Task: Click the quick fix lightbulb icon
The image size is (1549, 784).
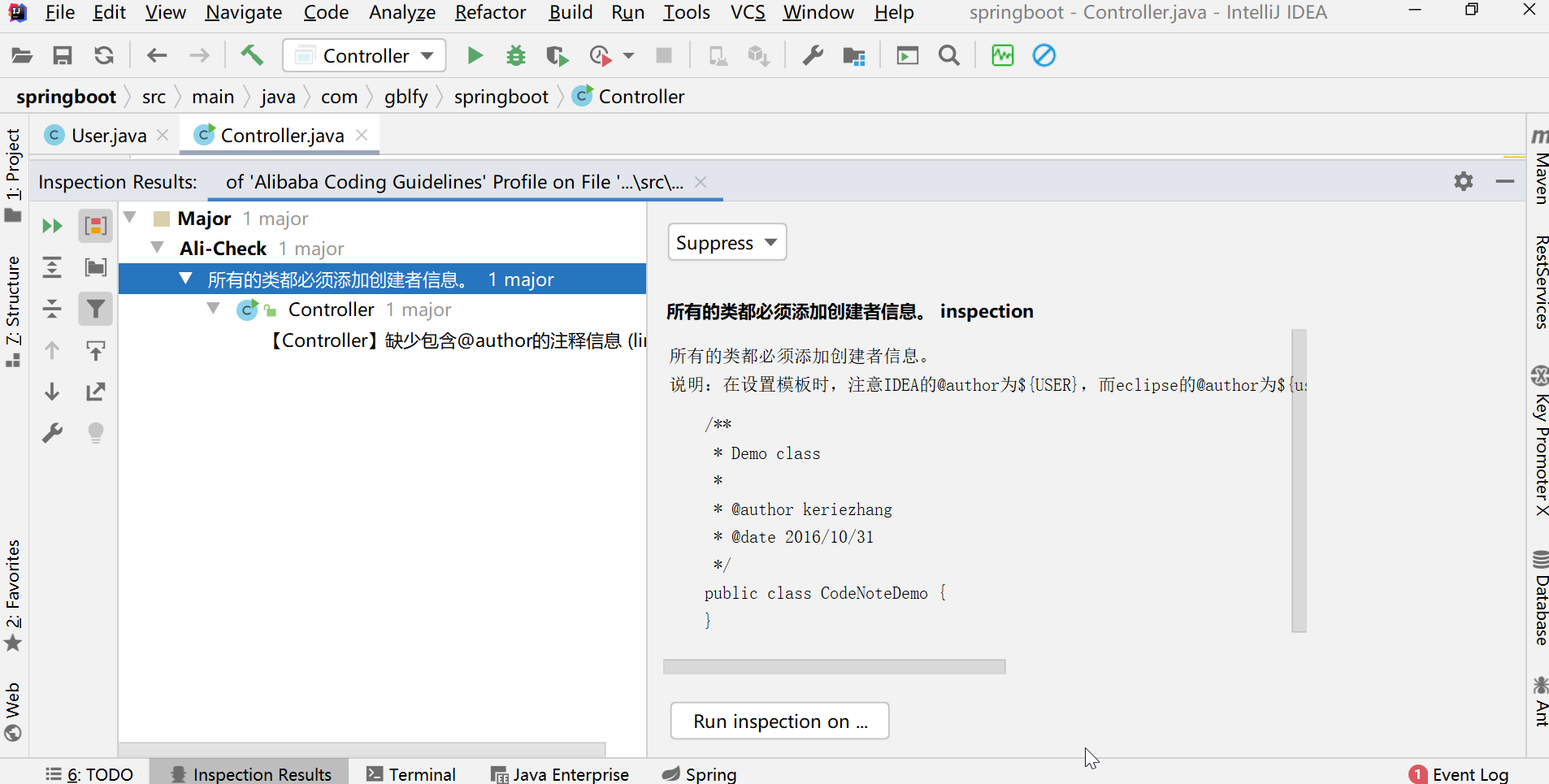Action: click(96, 433)
